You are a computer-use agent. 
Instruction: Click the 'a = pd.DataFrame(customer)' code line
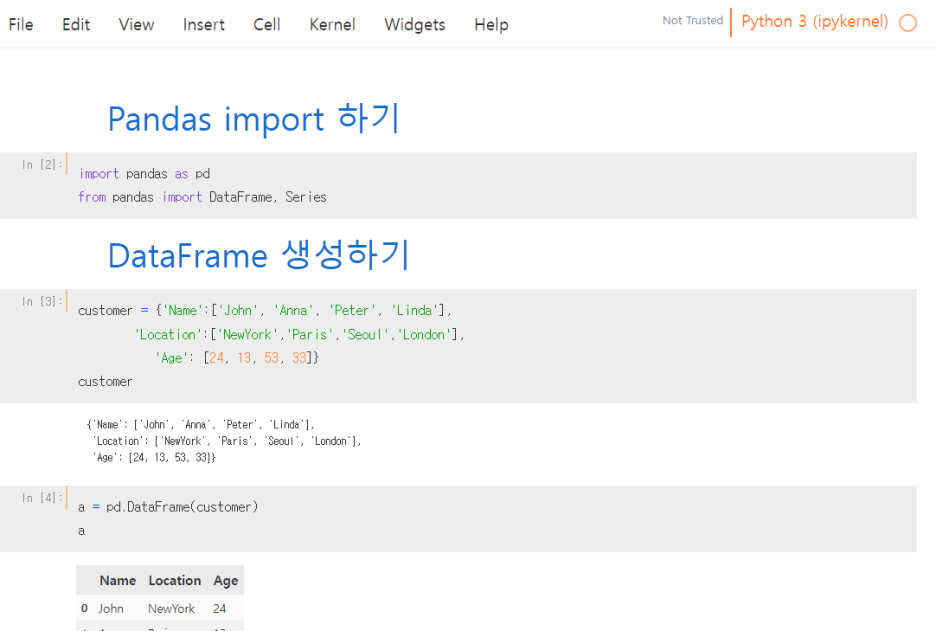tap(168, 507)
